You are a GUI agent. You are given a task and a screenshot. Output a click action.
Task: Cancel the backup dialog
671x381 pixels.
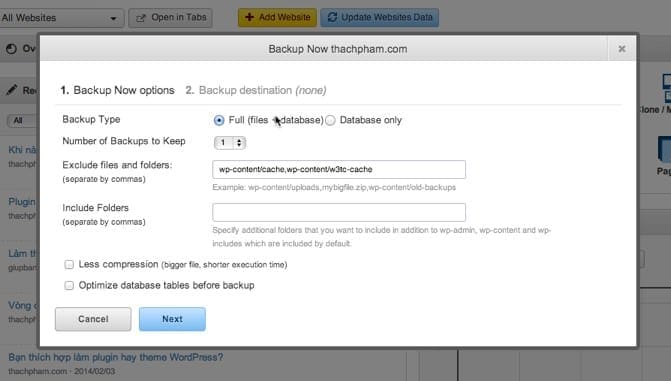(x=93, y=319)
